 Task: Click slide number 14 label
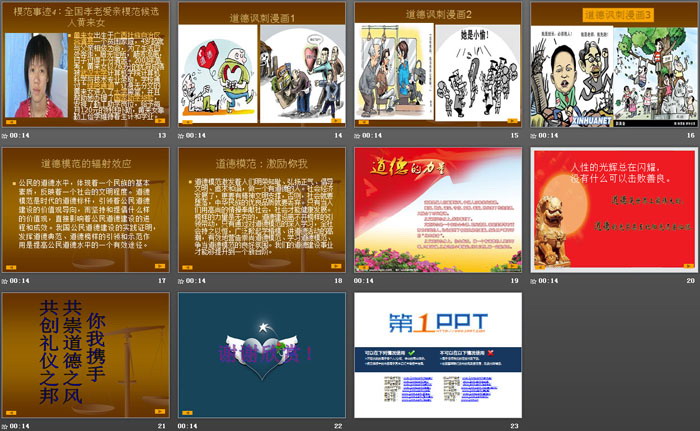[x=338, y=135]
